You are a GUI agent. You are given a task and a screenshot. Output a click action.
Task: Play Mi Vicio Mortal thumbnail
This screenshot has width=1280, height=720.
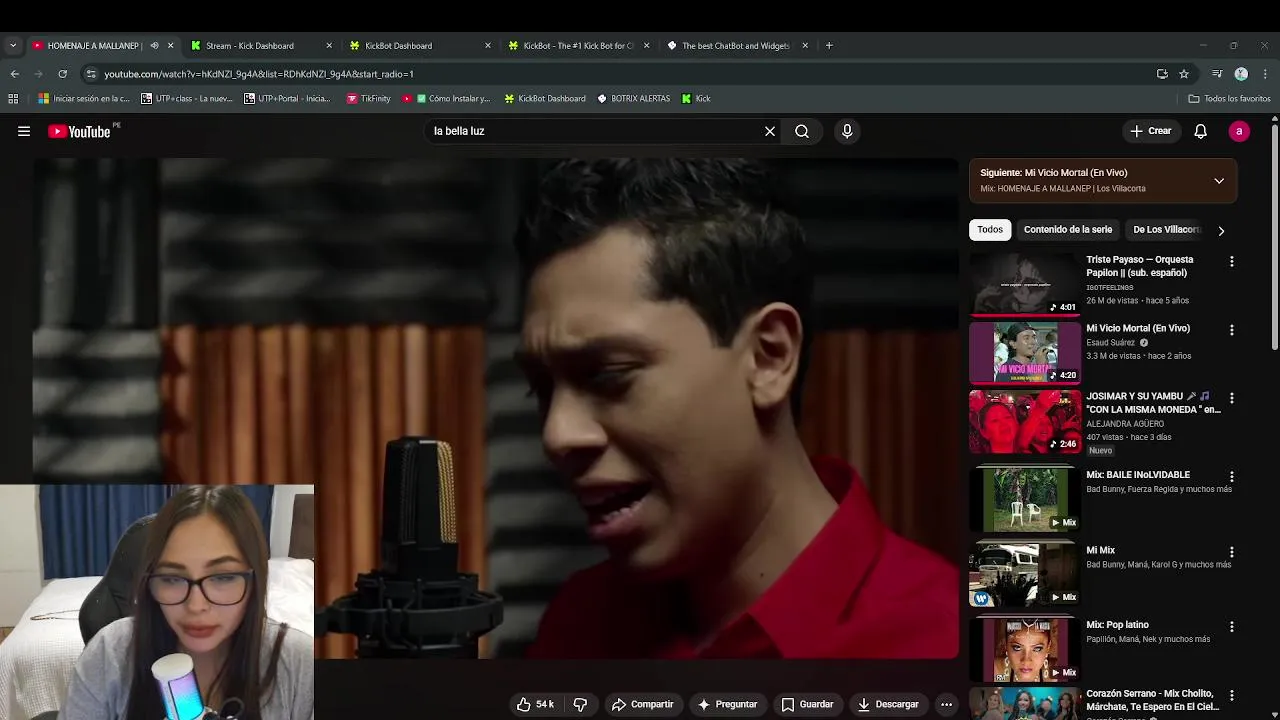pos(1024,353)
